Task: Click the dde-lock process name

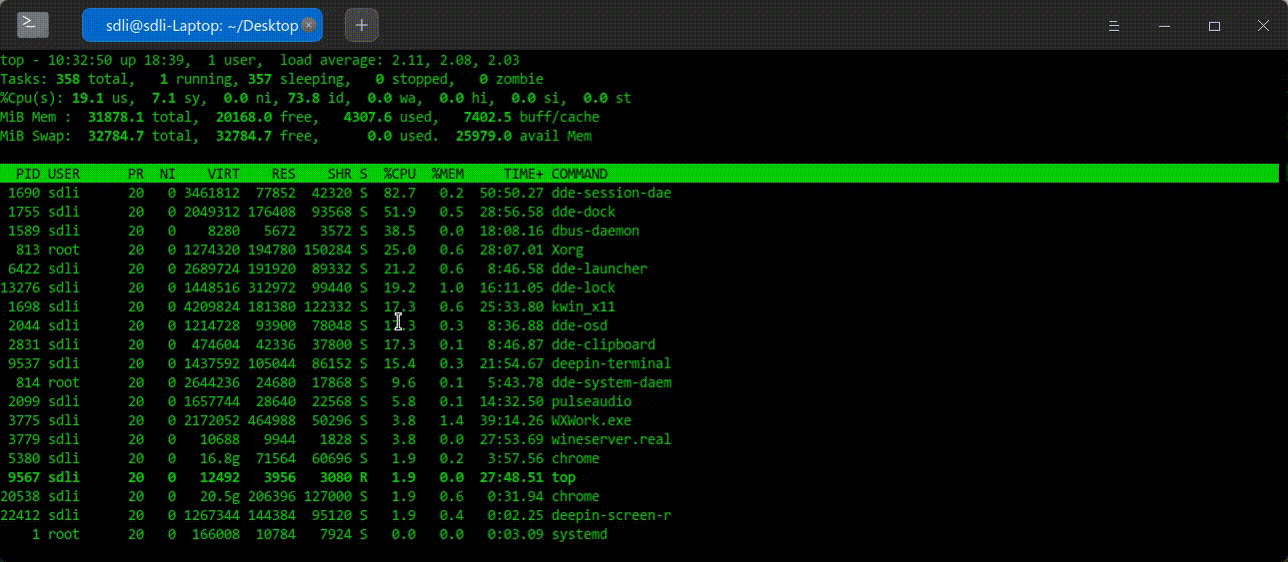Action: coord(584,288)
